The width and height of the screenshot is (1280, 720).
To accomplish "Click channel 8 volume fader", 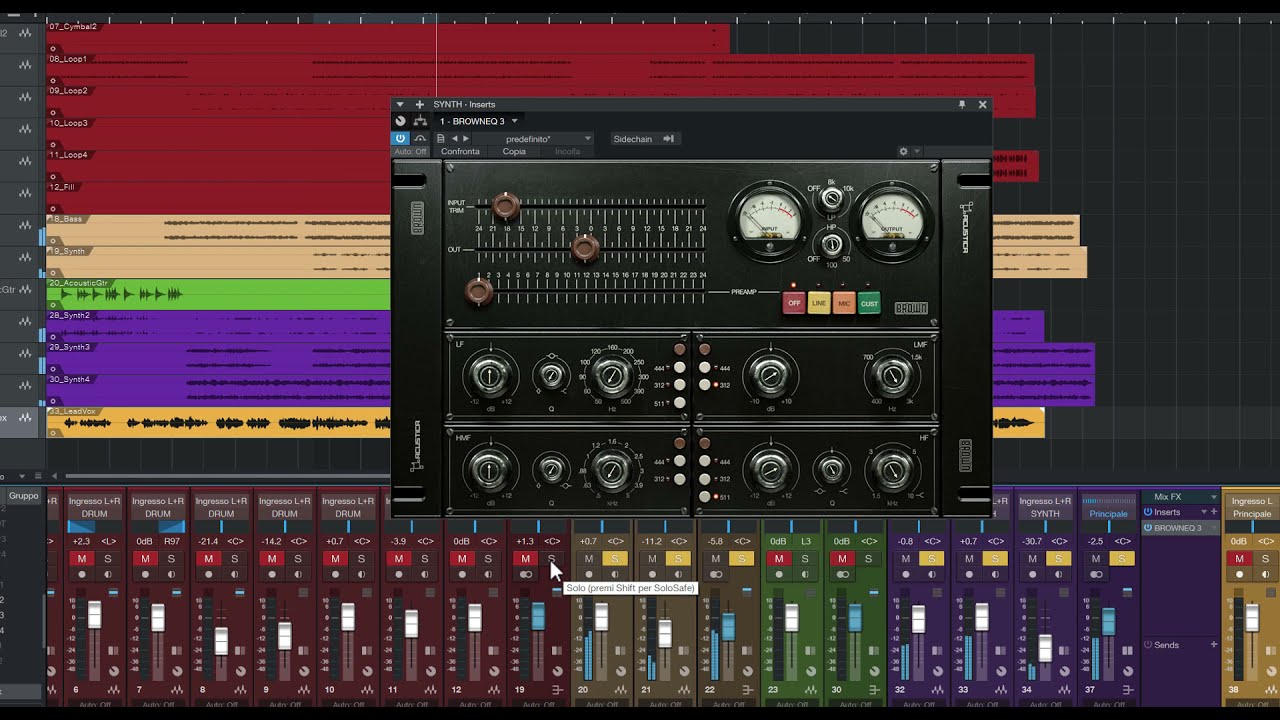I will tap(221, 640).
